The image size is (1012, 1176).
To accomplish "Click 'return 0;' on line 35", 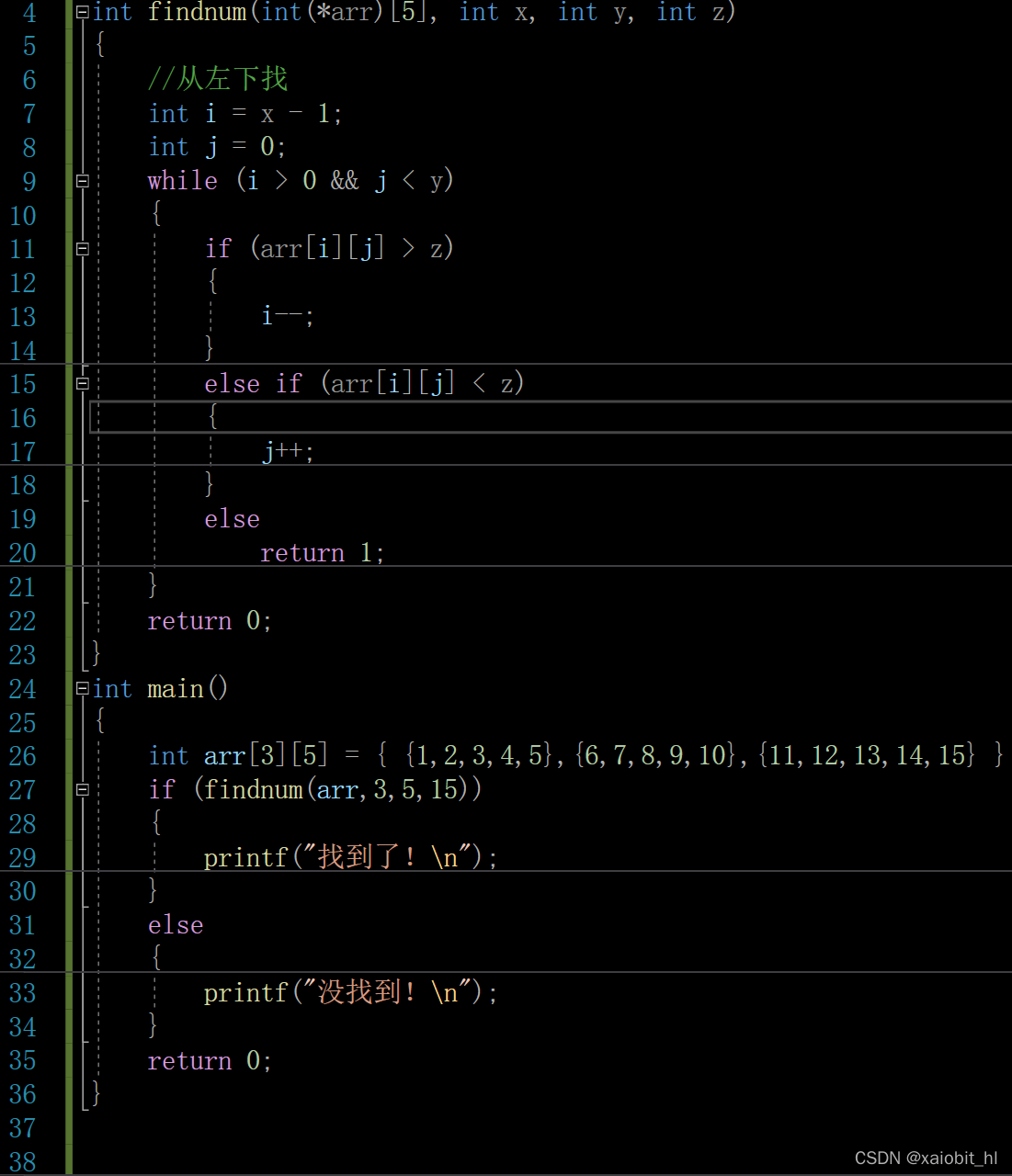I will [x=210, y=1061].
